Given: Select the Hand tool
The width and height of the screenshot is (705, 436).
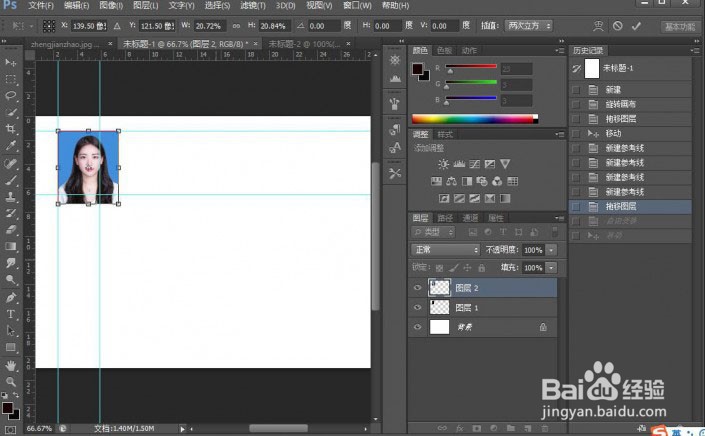Looking at the screenshot, I should click(x=10, y=365).
